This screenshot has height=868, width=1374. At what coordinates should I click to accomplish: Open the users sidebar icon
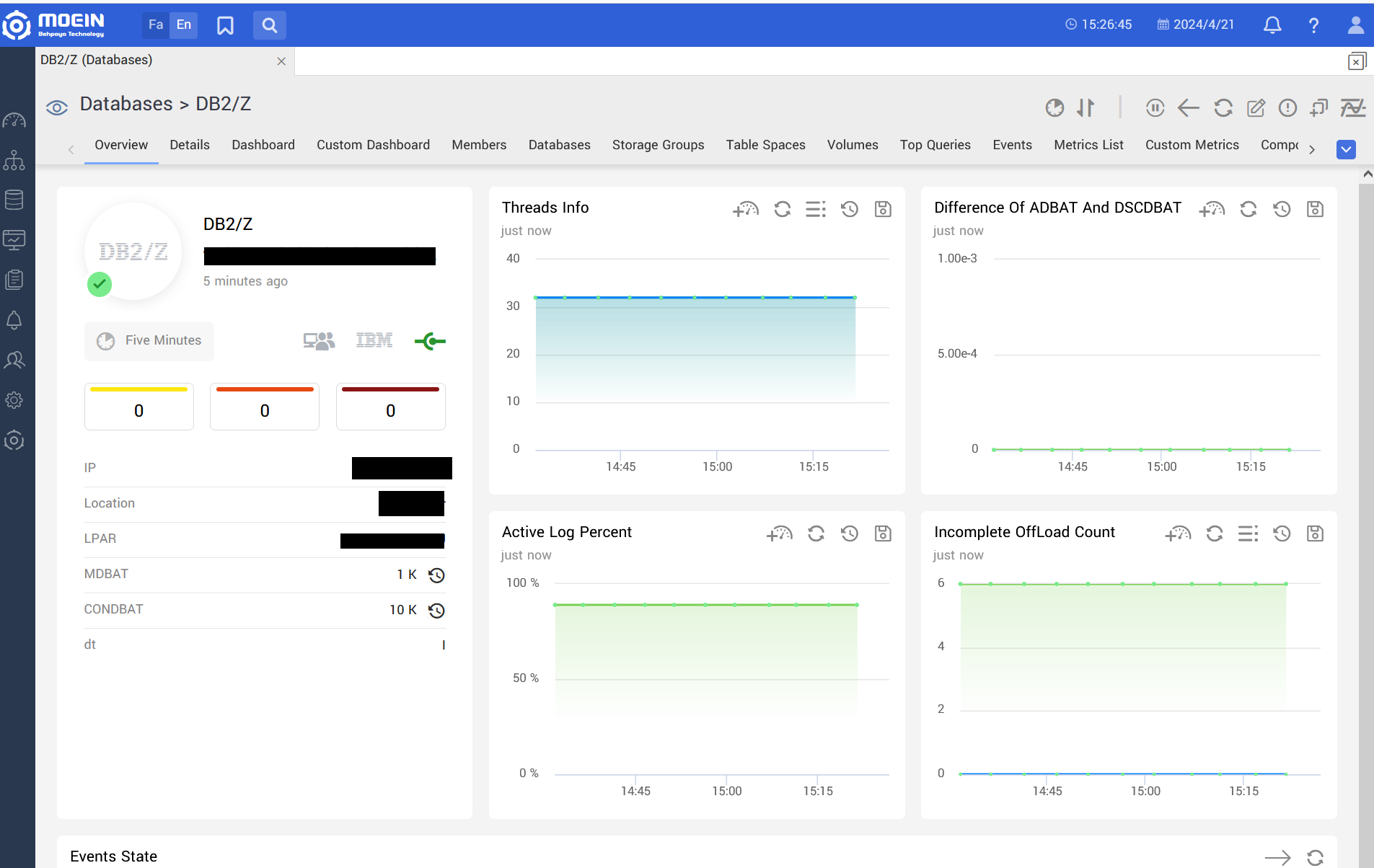pos(14,360)
